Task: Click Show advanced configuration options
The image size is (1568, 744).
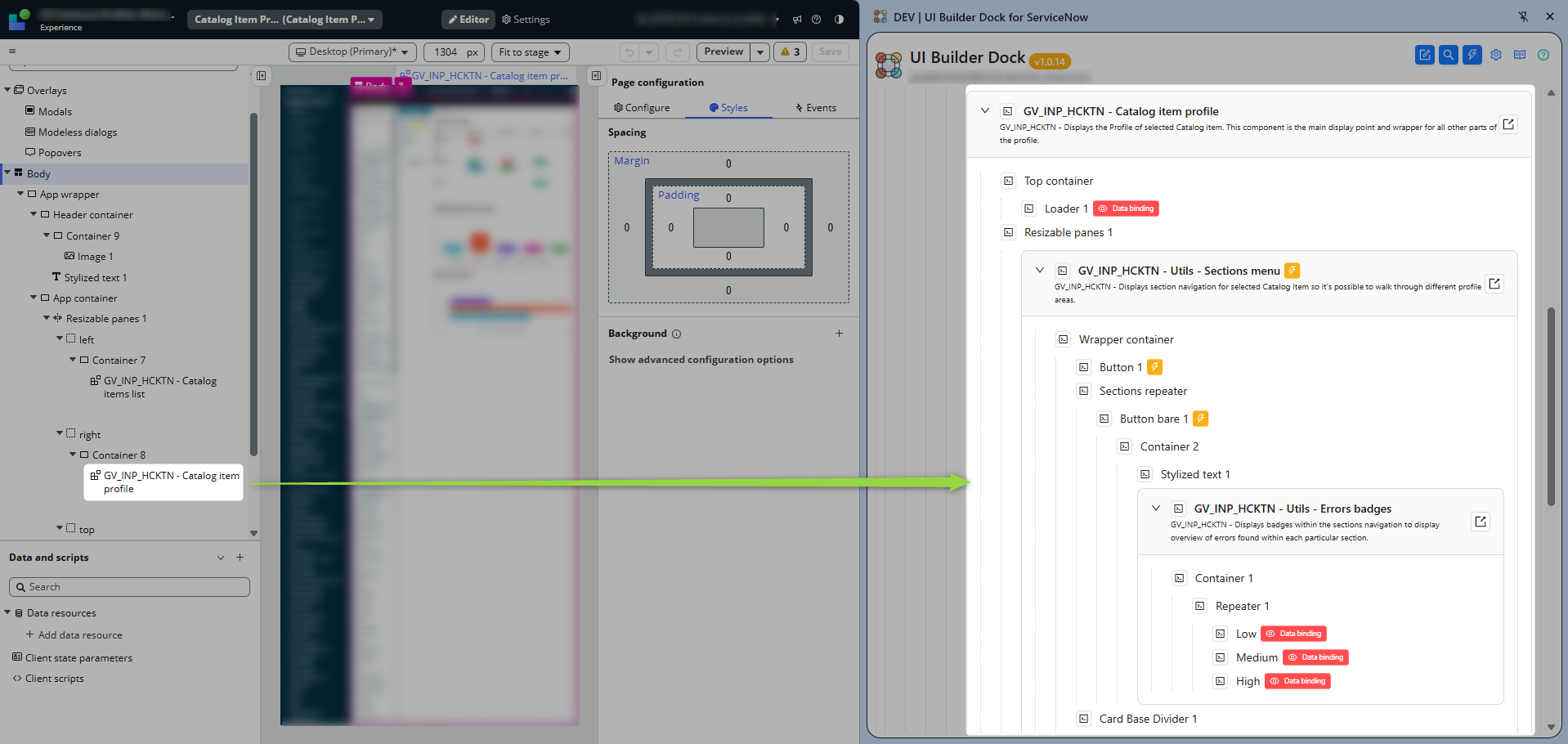Action: (x=701, y=360)
